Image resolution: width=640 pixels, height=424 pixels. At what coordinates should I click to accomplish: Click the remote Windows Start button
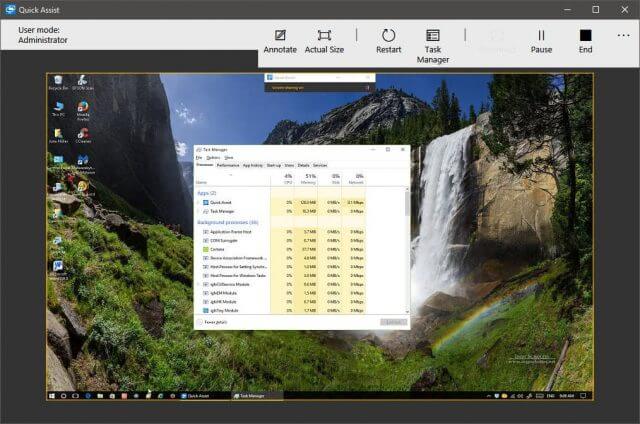coord(52,396)
